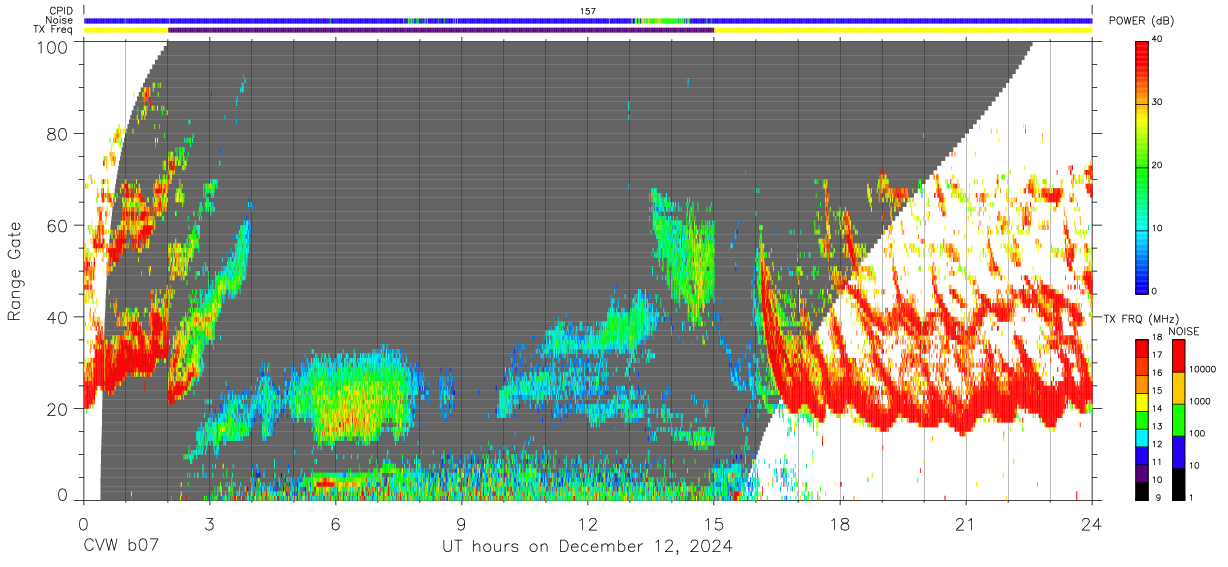
Task: Click the 9 hour label on time axis
Action: 462,524
